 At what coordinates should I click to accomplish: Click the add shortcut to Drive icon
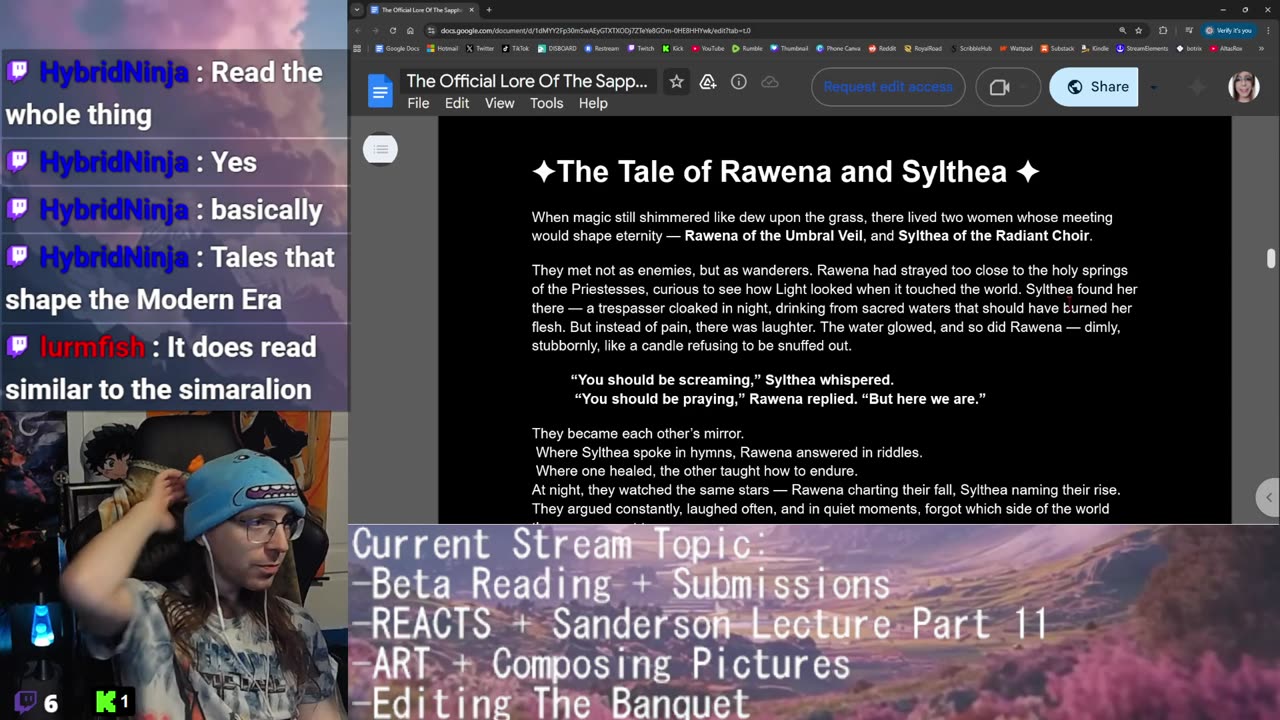(708, 82)
